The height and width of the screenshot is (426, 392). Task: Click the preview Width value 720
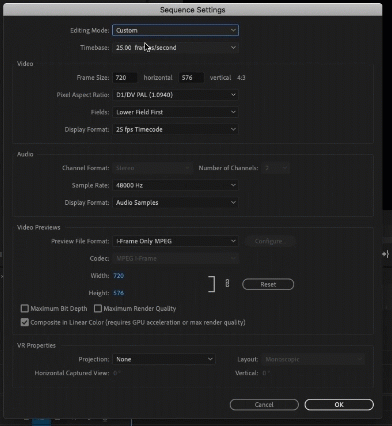tap(119, 276)
